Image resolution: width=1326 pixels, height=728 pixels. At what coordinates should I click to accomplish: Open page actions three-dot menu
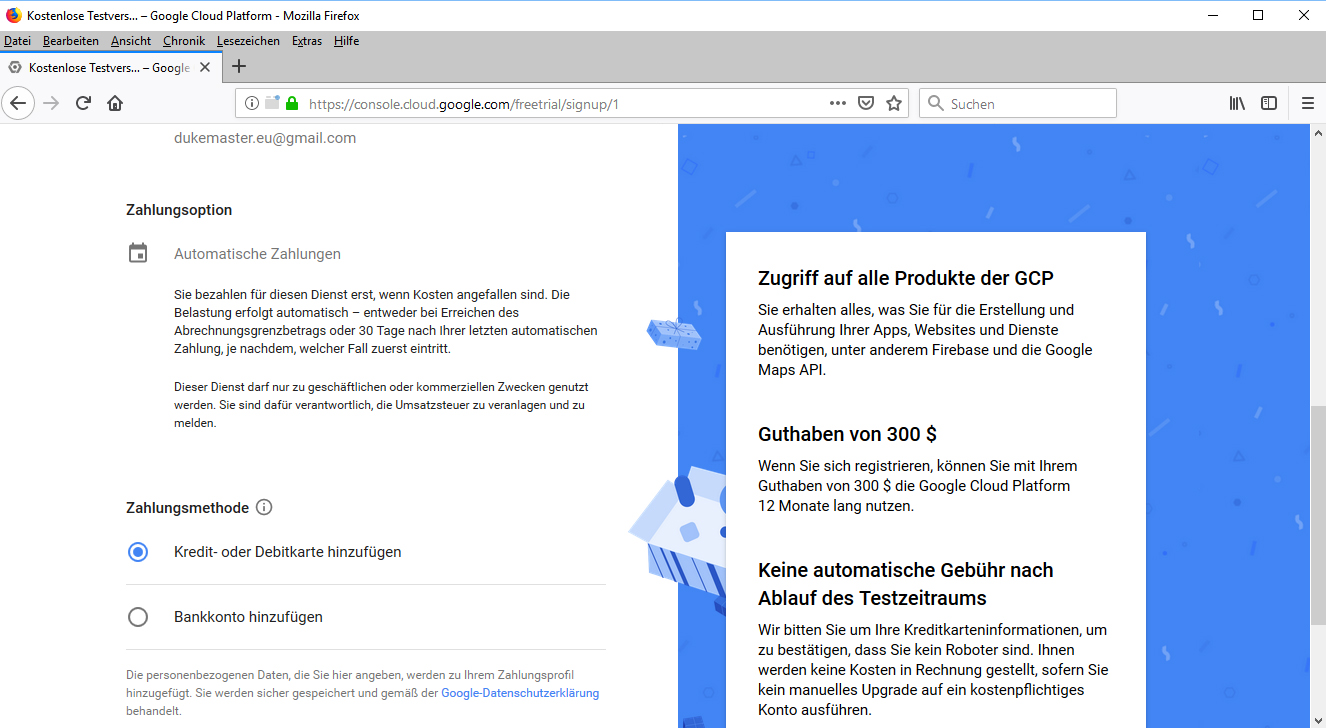(838, 103)
